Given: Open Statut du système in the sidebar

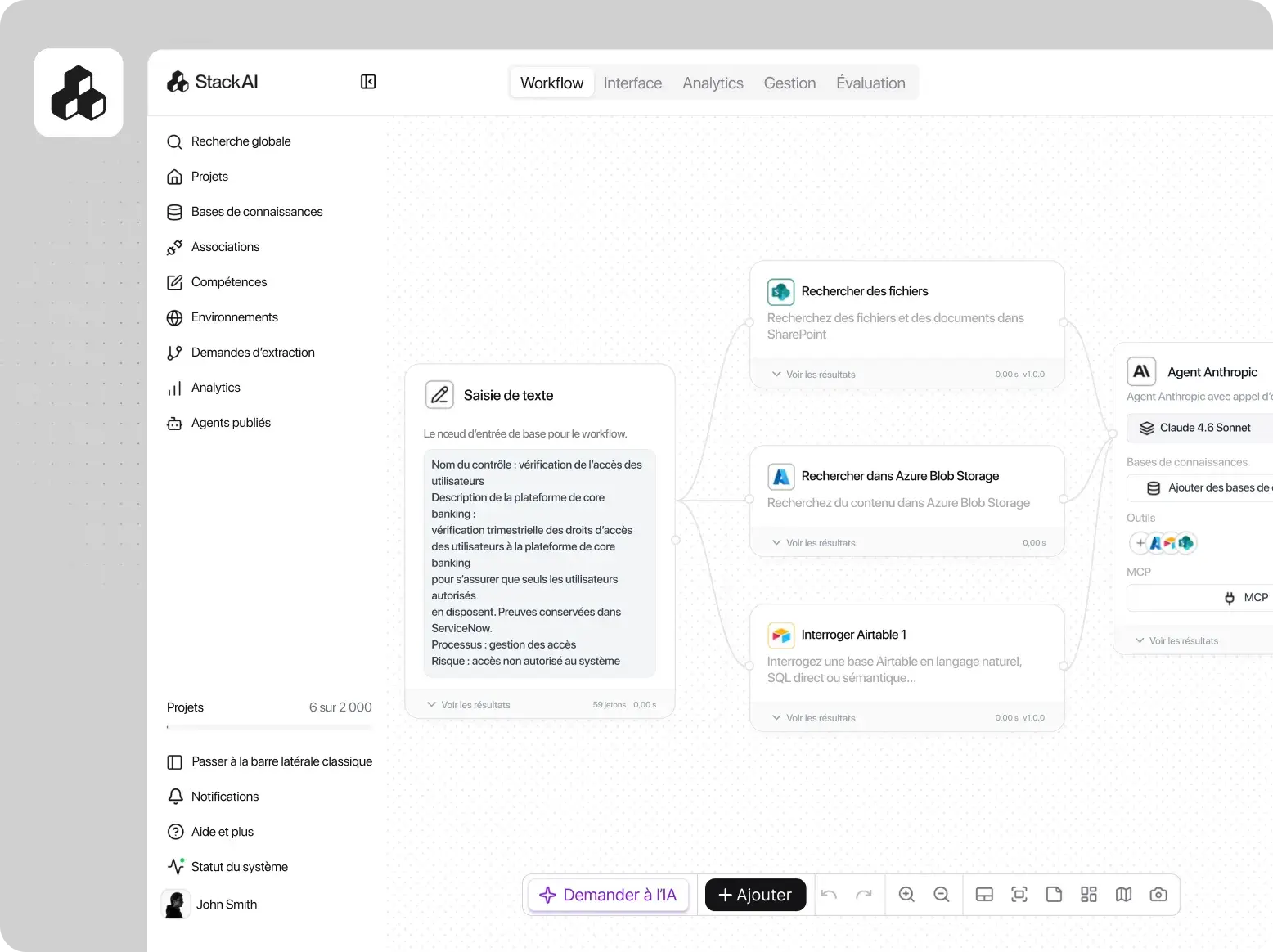Looking at the screenshot, I should (227, 868).
